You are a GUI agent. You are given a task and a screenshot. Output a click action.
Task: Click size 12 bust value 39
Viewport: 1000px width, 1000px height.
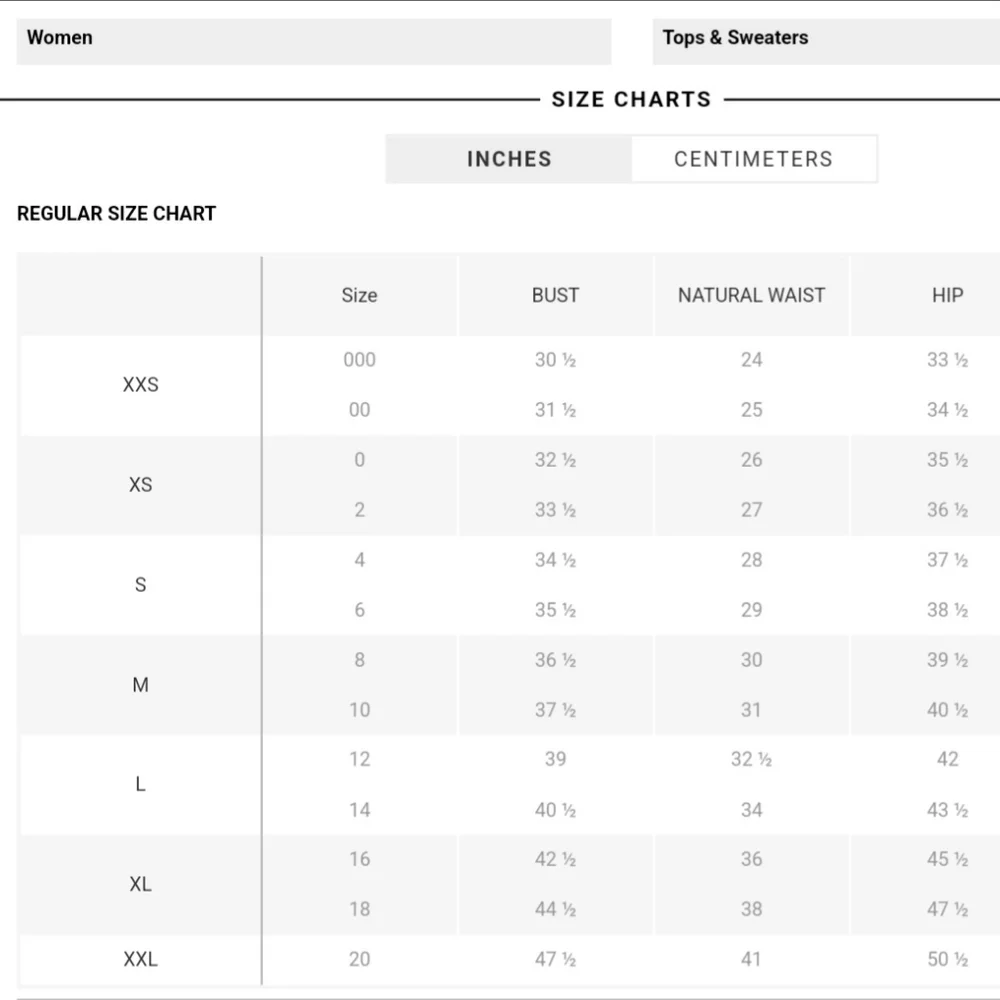tap(555, 759)
